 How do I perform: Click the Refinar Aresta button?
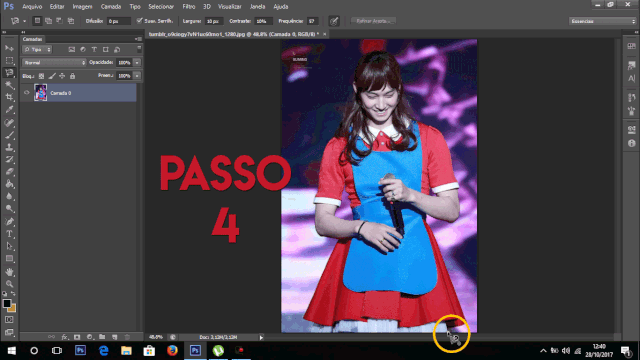pos(373,21)
